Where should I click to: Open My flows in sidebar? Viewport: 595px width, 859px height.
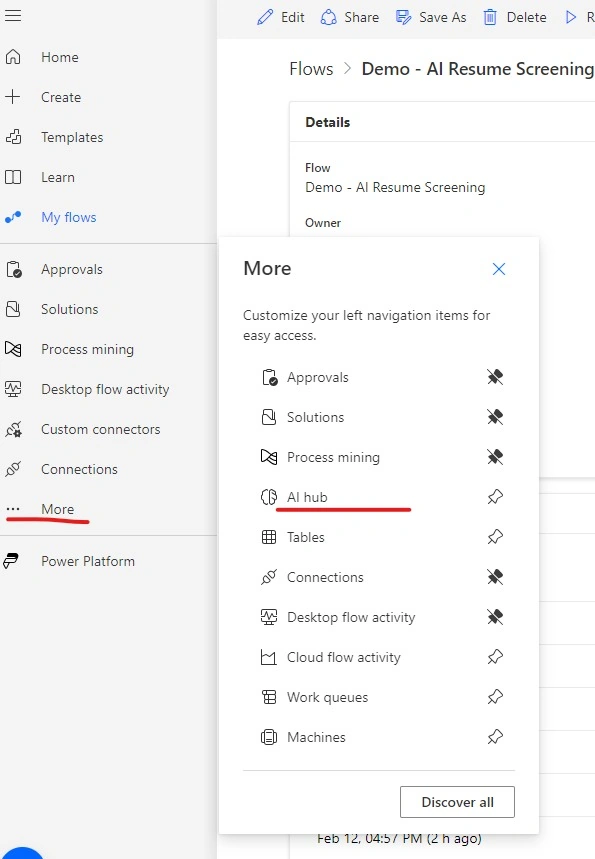point(68,217)
